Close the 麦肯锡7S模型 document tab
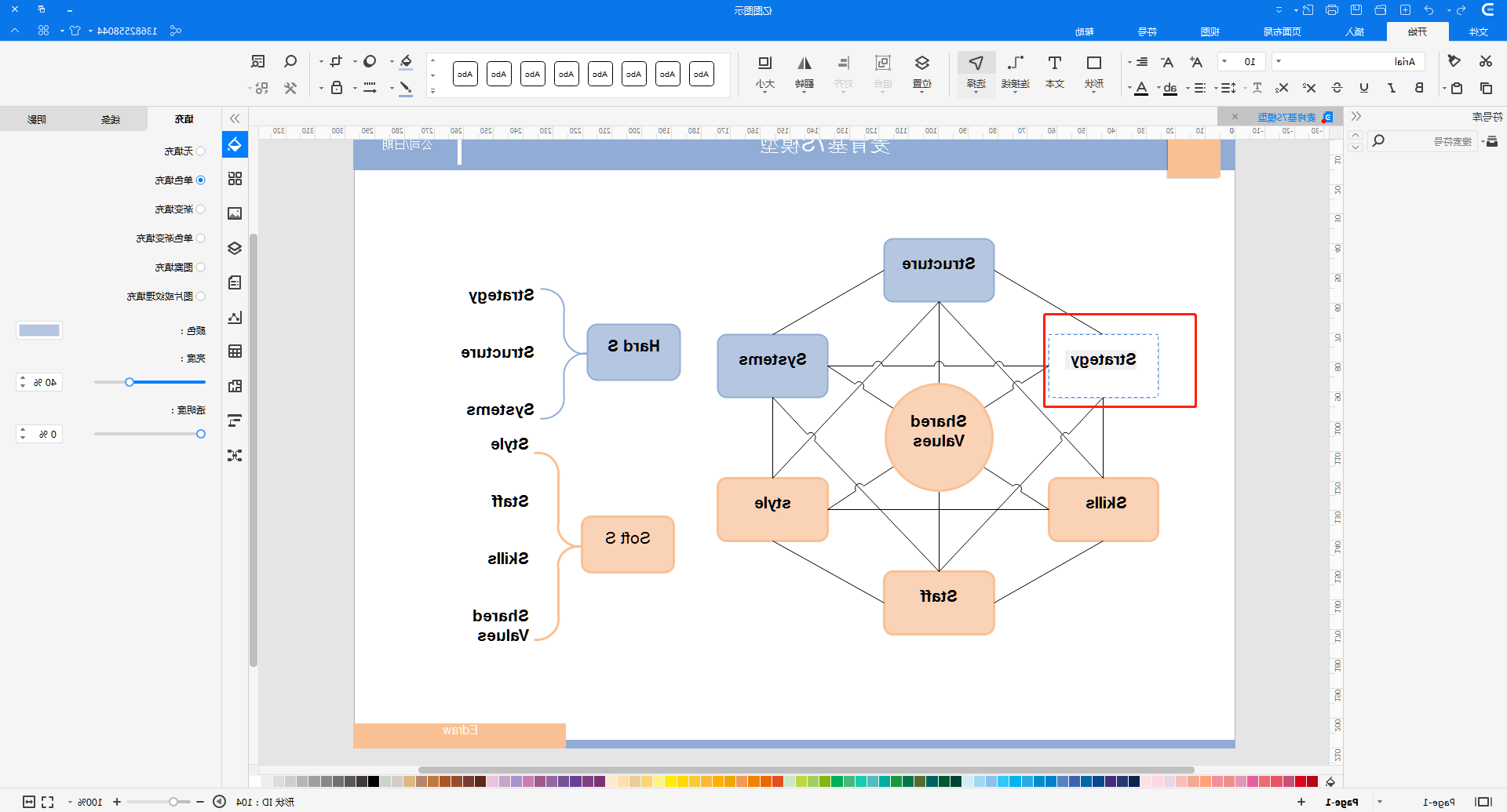The image size is (1507, 812). coord(1235,117)
